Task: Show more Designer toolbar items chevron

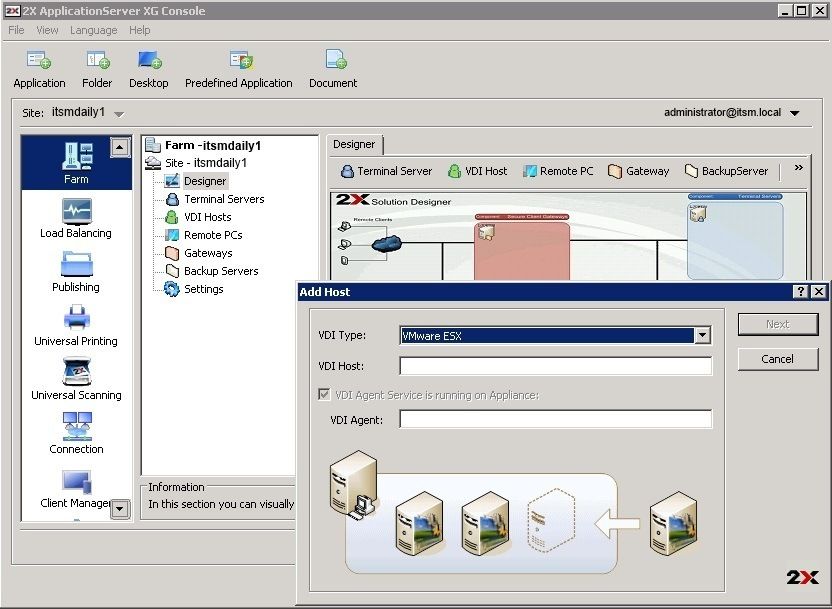Action: pyautogui.click(x=799, y=168)
